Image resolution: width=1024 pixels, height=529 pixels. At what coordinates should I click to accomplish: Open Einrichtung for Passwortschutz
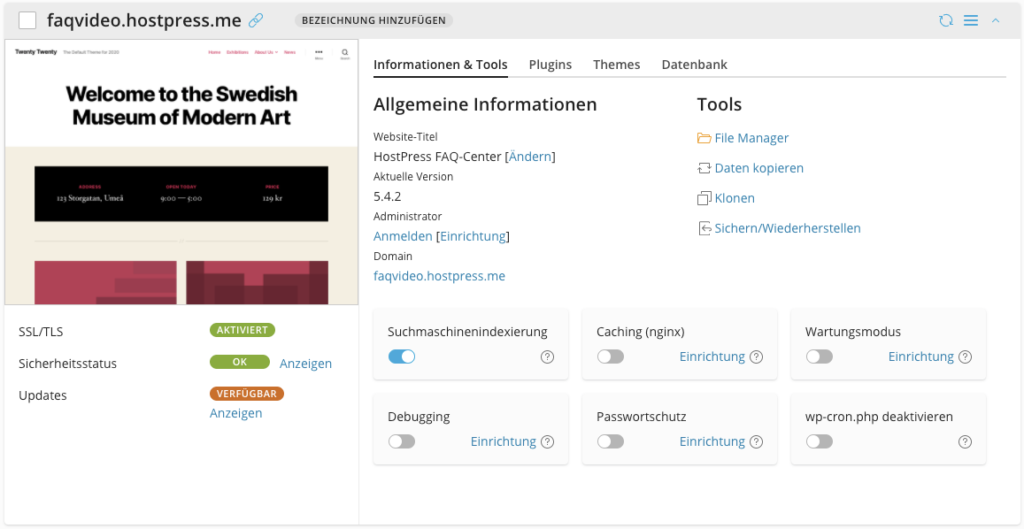[712, 441]
